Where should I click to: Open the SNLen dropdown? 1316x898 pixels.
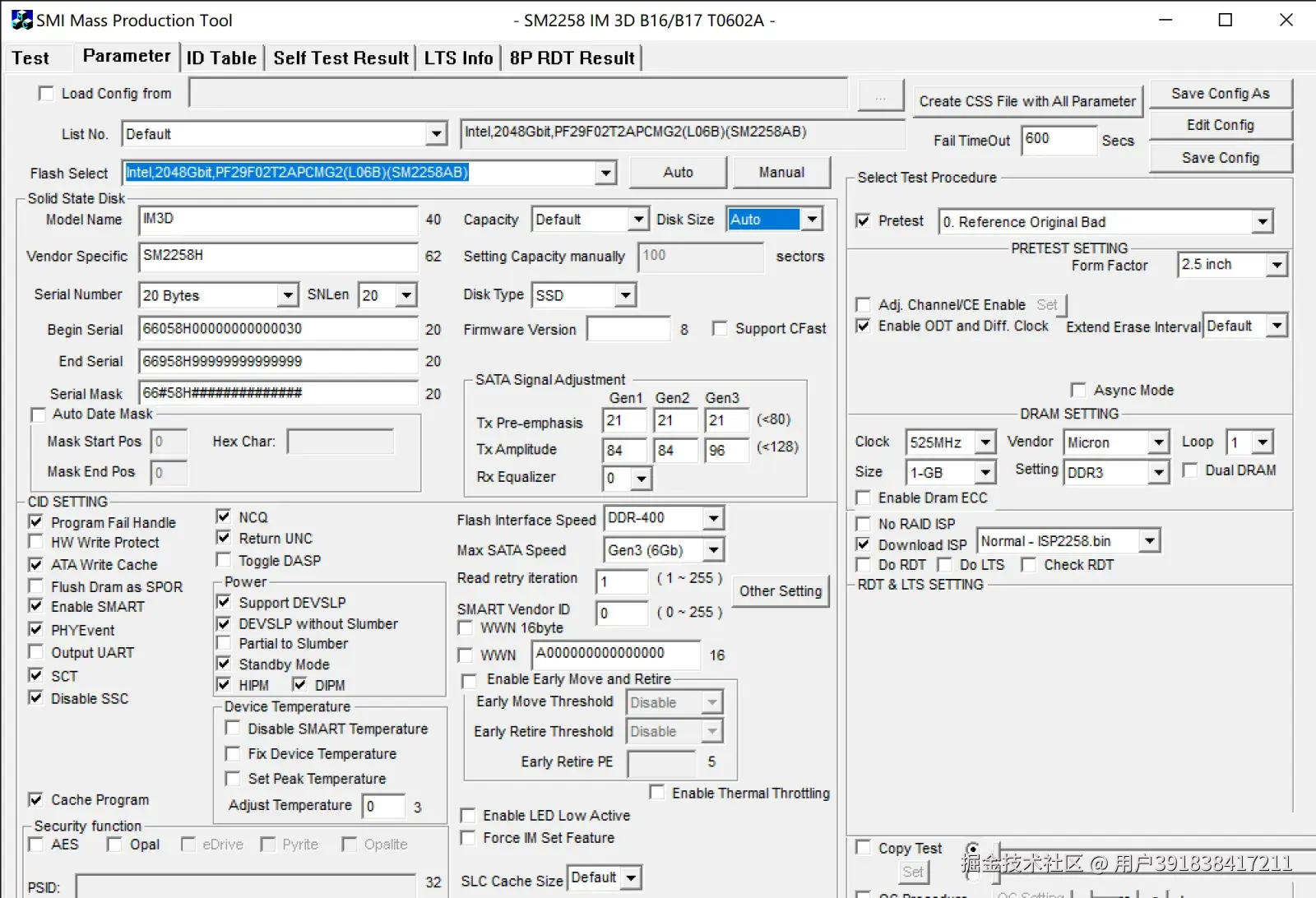(406, 295)
